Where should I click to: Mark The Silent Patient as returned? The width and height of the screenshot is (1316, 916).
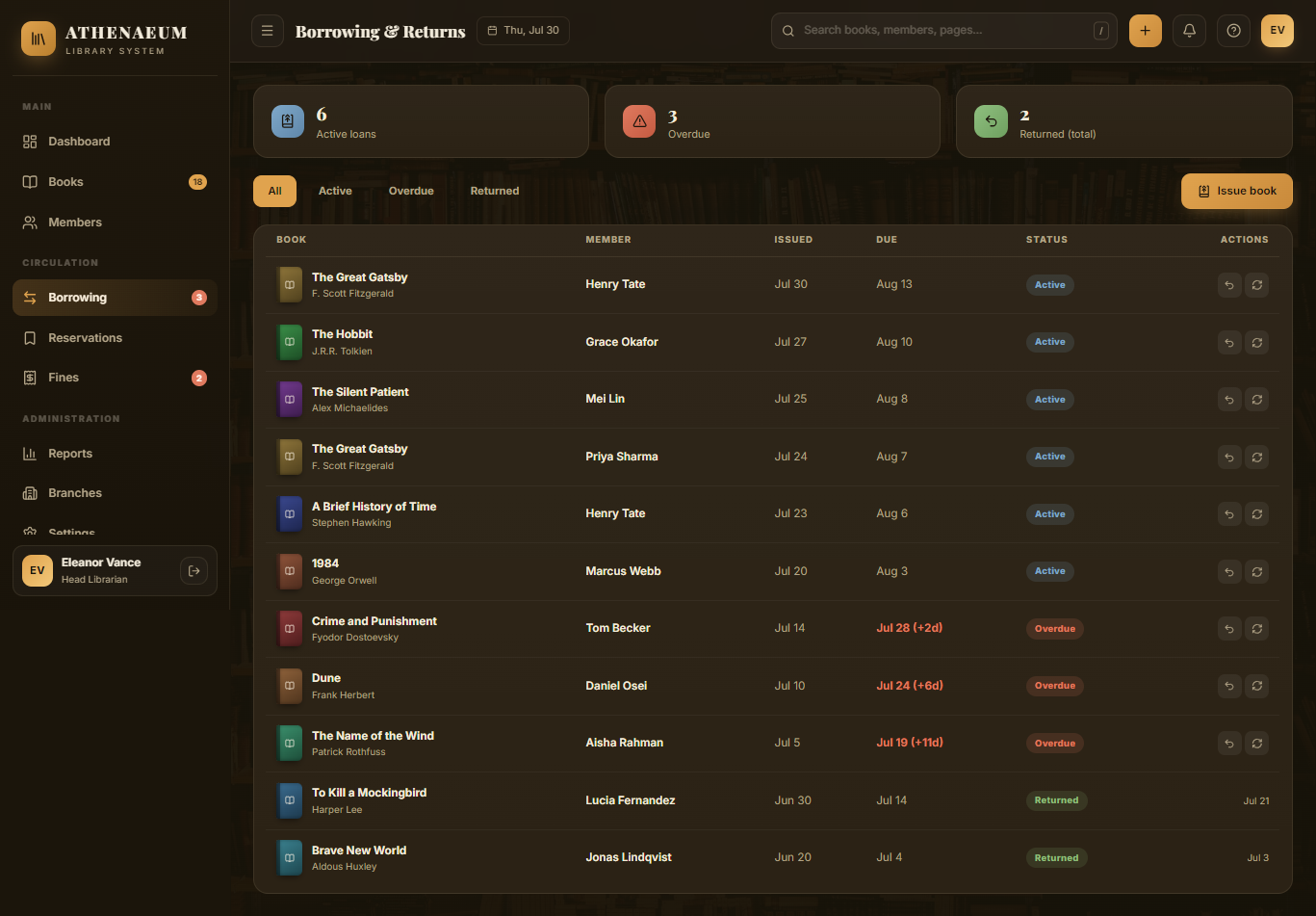1229,400
